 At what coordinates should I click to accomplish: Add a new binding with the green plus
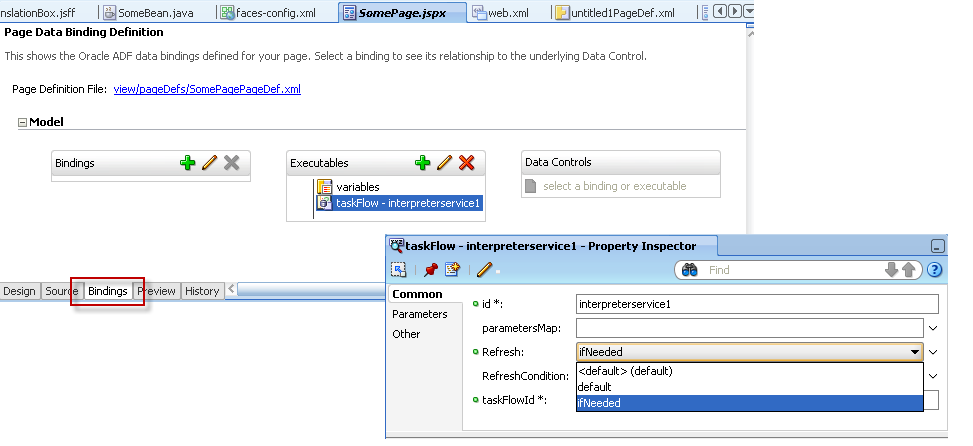click(x=187, y=163)
